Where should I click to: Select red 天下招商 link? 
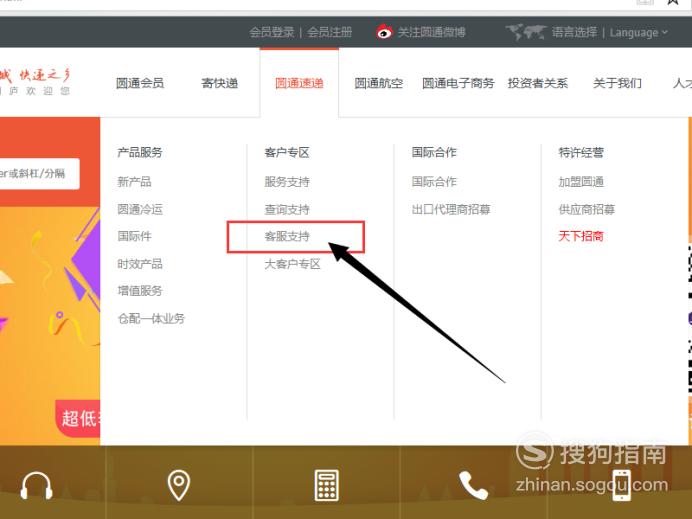coord(581,236)
